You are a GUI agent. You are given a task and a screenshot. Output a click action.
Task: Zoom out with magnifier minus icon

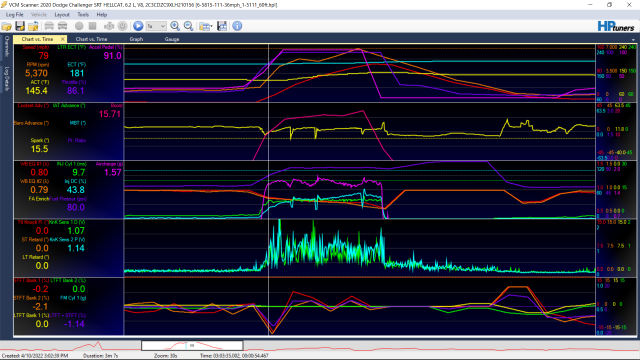[x=189, y=26]
